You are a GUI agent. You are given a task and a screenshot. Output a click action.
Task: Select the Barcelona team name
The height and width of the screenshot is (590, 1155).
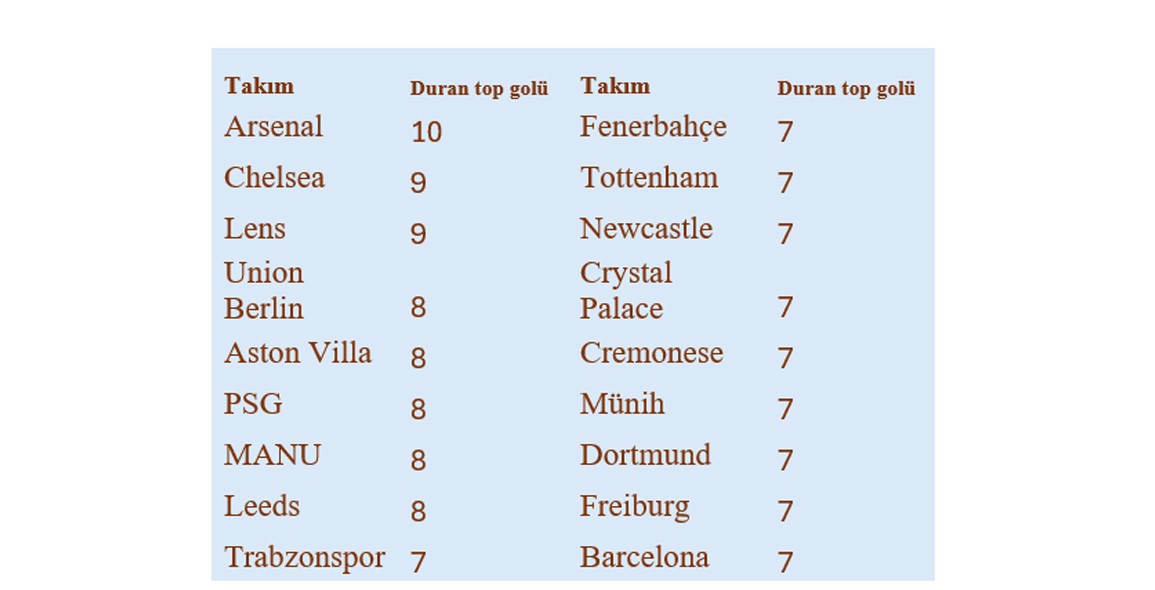click(644, 557)
